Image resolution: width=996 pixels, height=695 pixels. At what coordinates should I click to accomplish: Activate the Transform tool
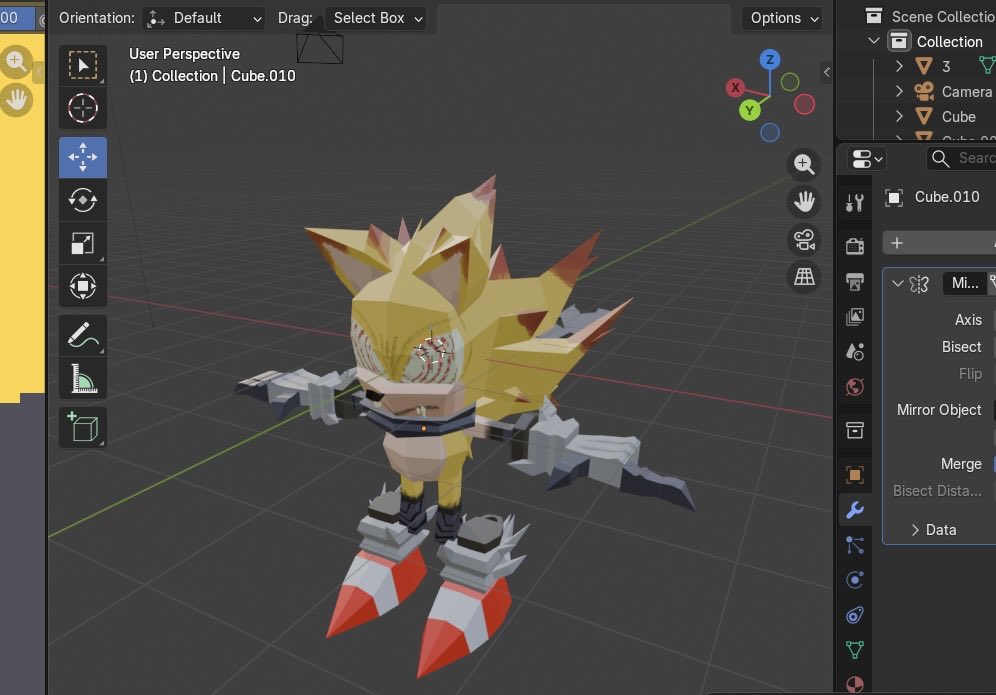[83, 286]
